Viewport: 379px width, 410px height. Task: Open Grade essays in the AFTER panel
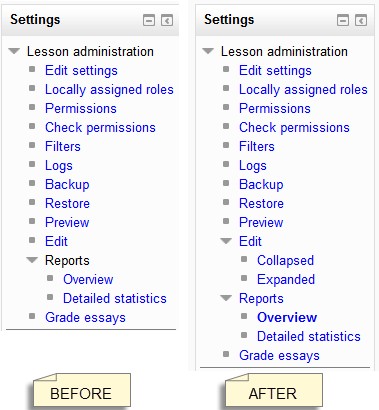point(279,356)
